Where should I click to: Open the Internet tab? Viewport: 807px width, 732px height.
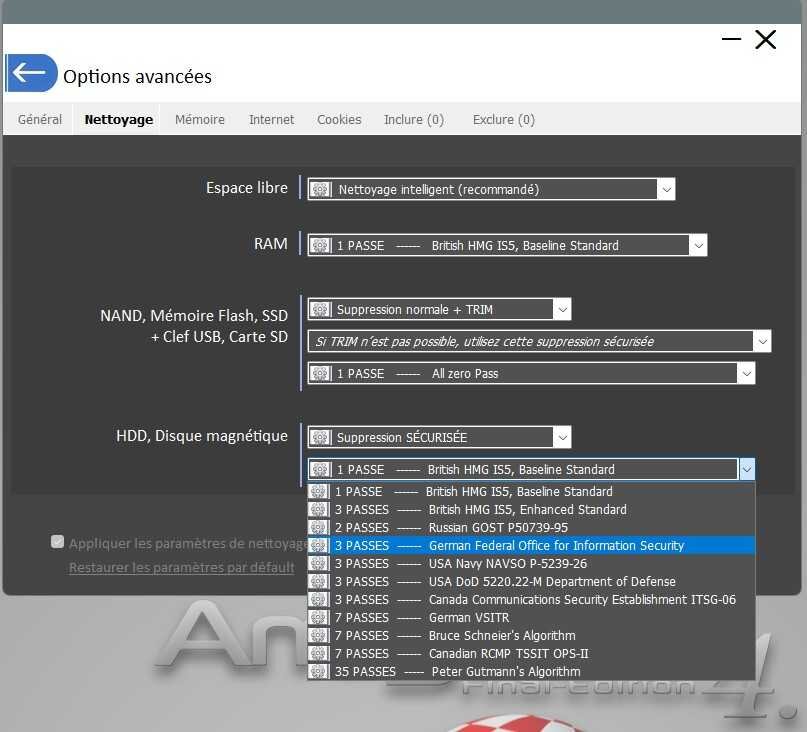[x=271, y=119]
